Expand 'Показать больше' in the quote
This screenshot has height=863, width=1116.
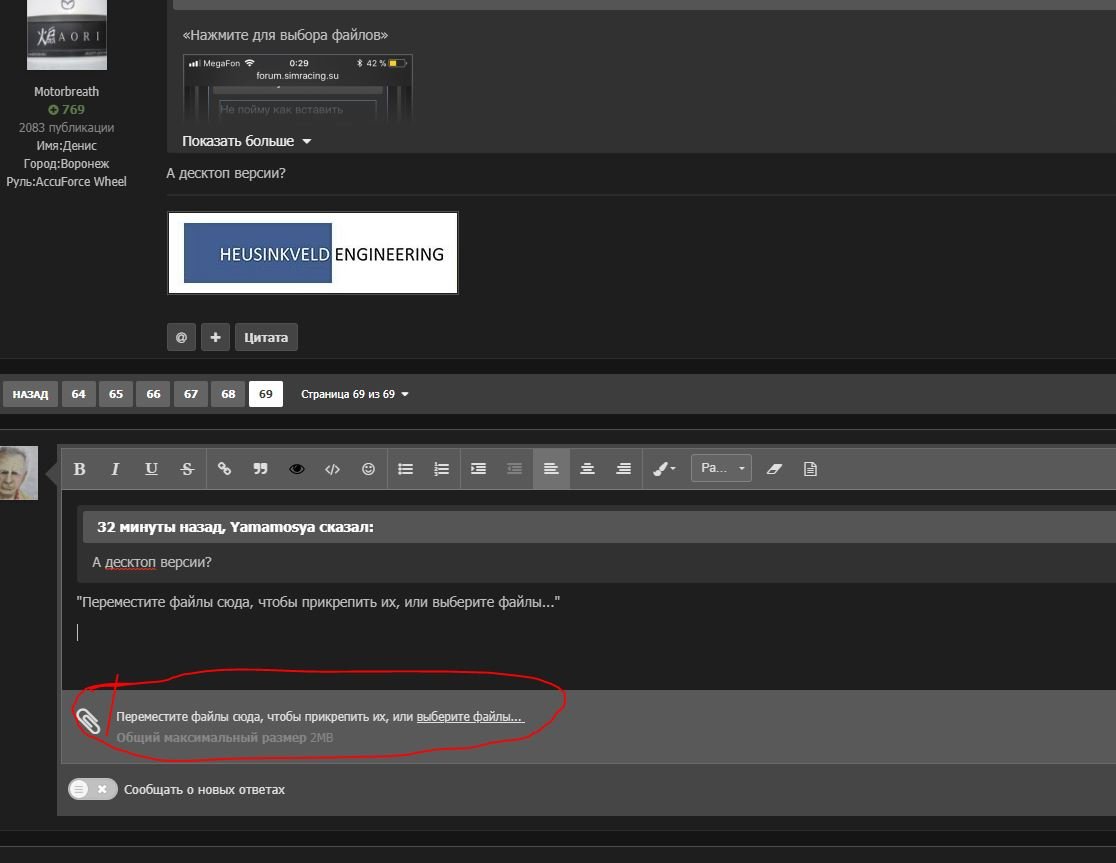[x=246, y=141]
